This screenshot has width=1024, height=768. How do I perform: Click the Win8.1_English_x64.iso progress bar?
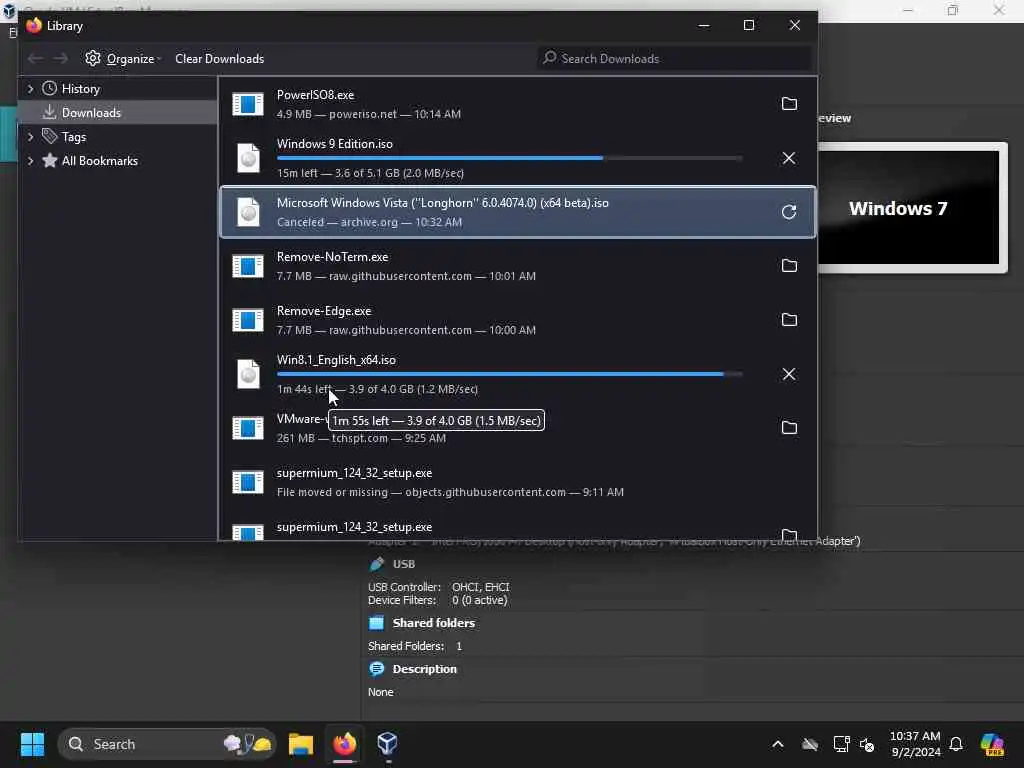(x=509, y=374)
